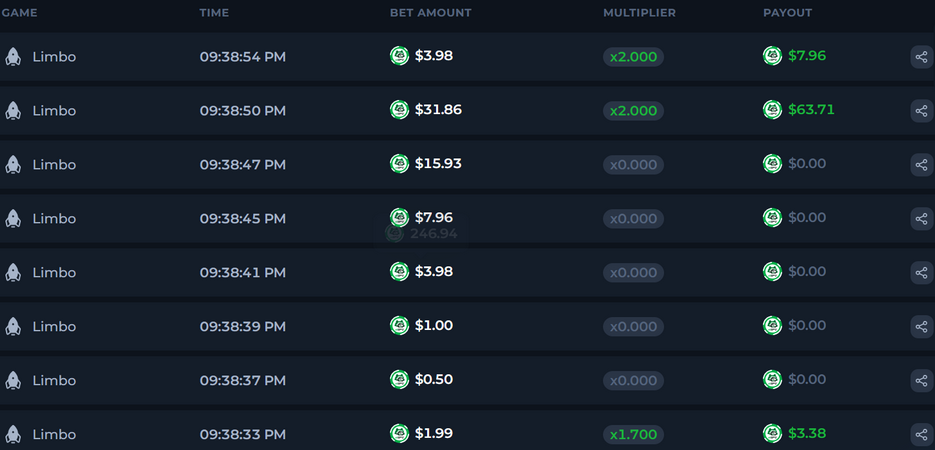Click the Payout column header
The image size is (935, 450).
787,13
